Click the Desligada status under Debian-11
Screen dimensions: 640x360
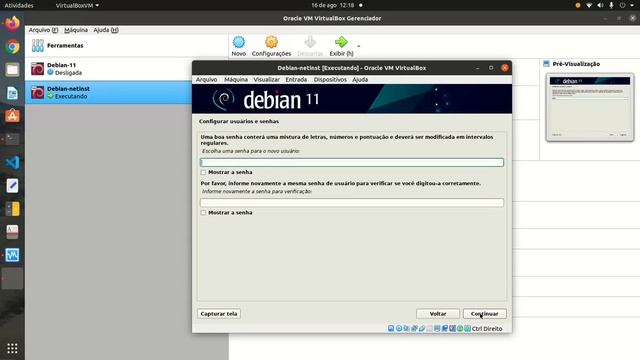(x=68, y=73)
